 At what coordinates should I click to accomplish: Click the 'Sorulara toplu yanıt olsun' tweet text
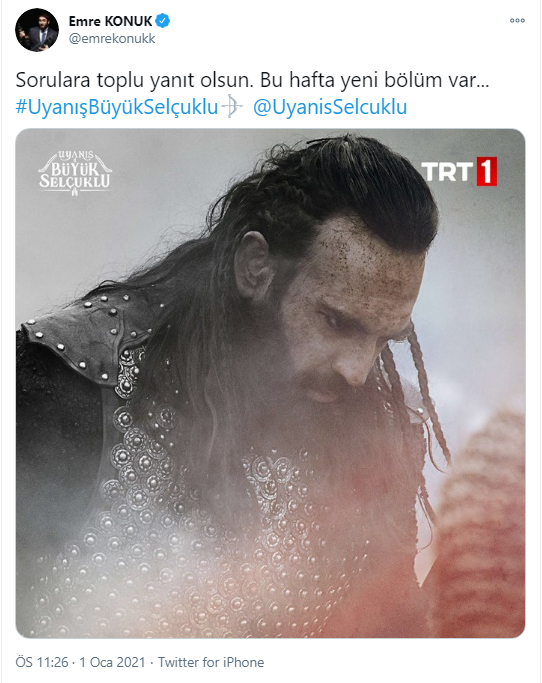tap(134, 80)
